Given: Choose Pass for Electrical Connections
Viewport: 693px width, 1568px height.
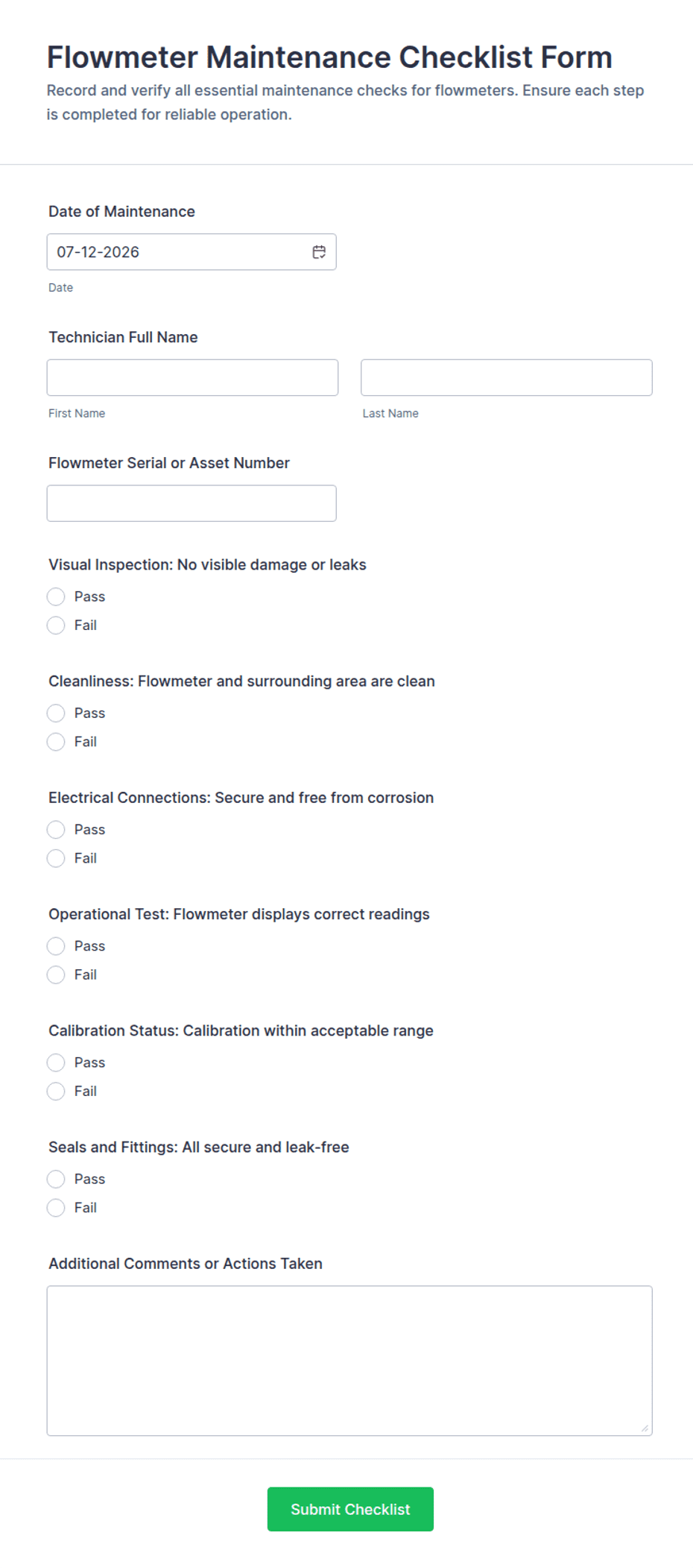Looking at the screenshot, I should (x=56, y=829).
